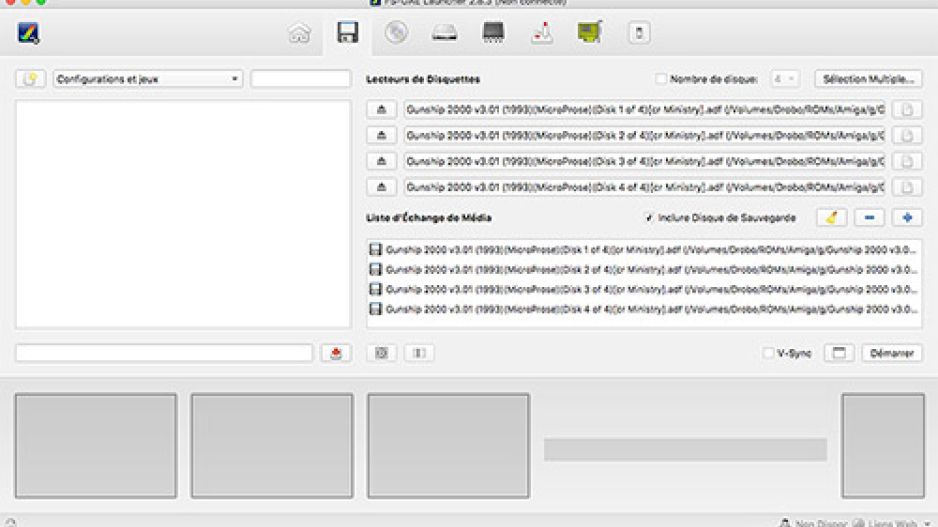Select Disk 1 of 4 in media swap list
This screenshot has height=527, width=938.
[644, 249]
